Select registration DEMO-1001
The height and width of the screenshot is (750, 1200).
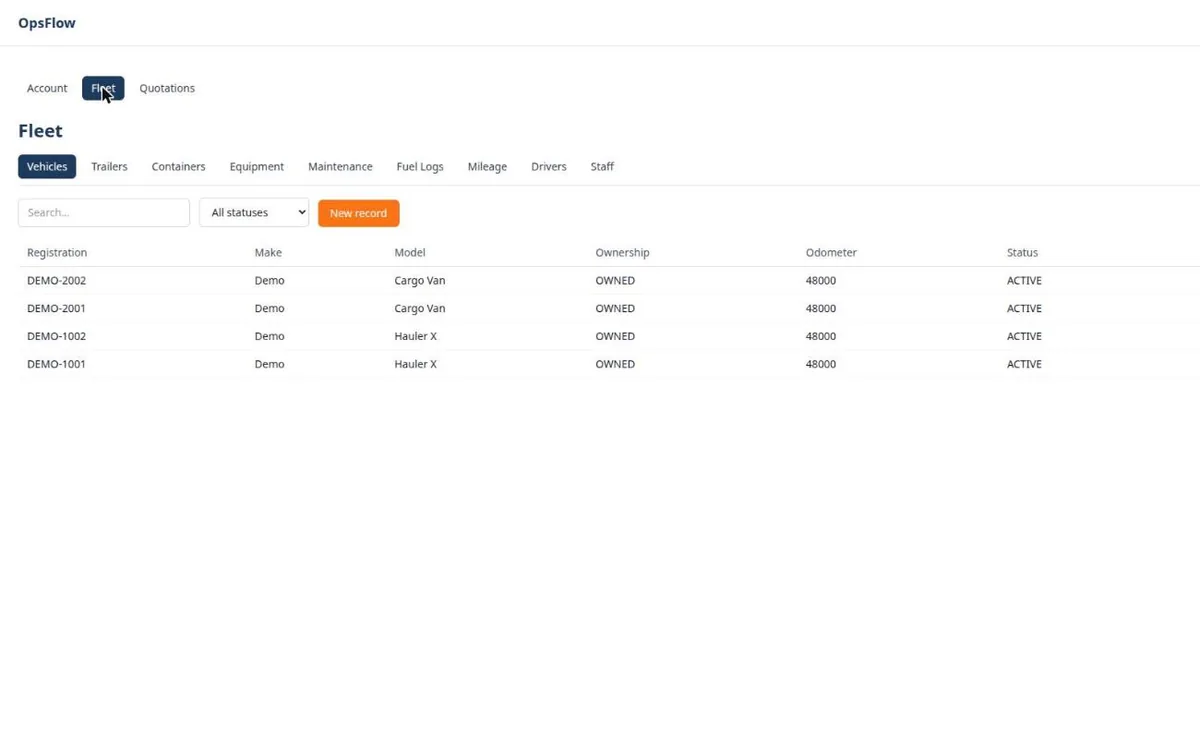pyautogui.click(x=56, y=365)
